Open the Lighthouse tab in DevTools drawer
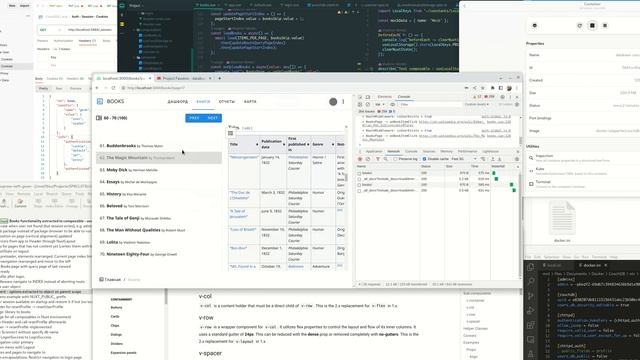Viewport: 640px width, 360px height. 490,151
